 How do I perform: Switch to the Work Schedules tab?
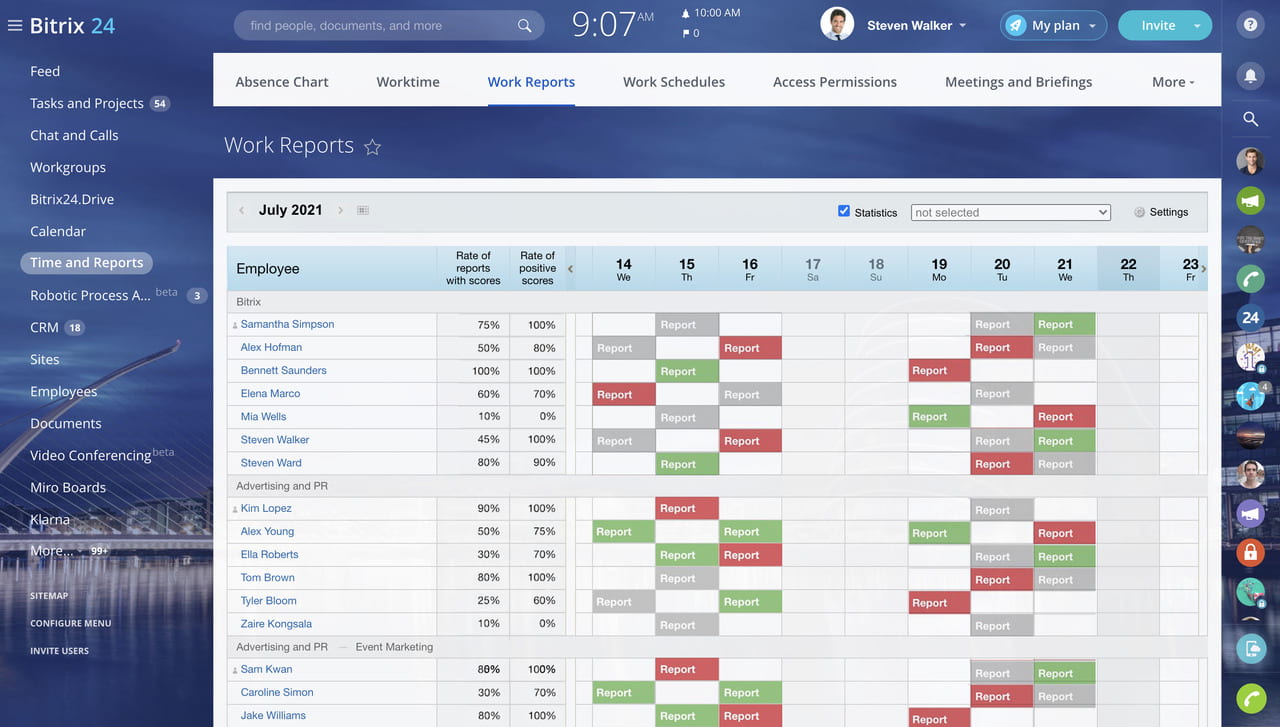coord(673,82)
